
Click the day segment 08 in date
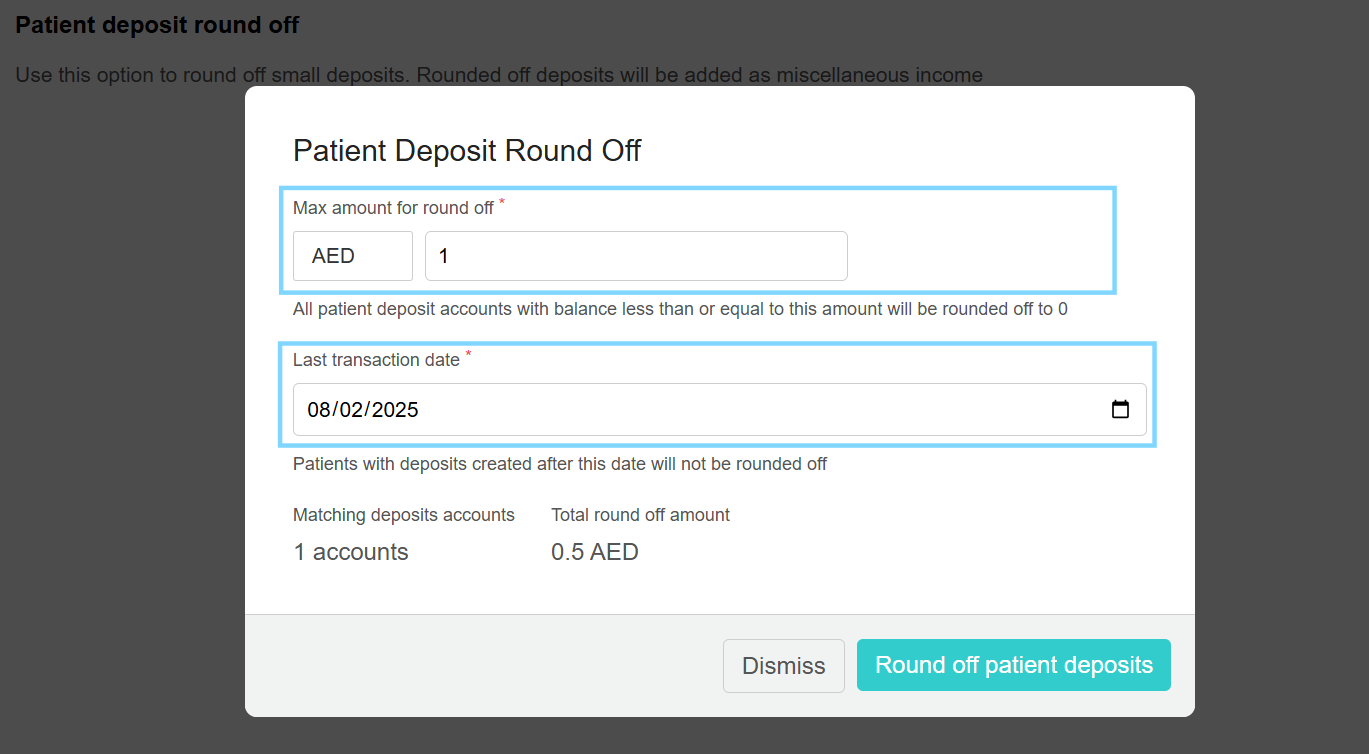pyautogui.click(x=319, y=409)
